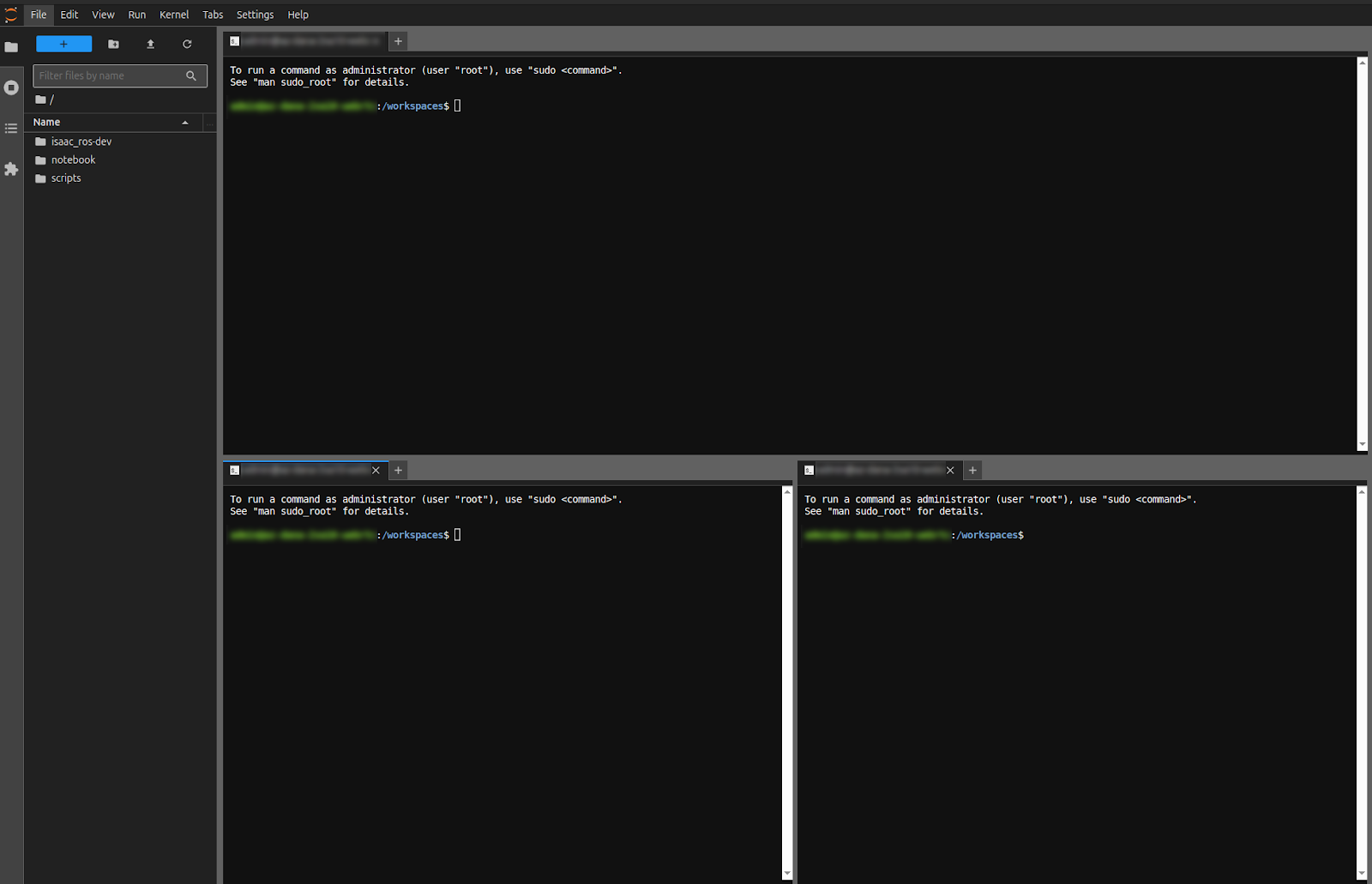Show Running Terminals and Kernels panel
The height and width of the screenshot is (884, 1372).
(x=11, y=87)
